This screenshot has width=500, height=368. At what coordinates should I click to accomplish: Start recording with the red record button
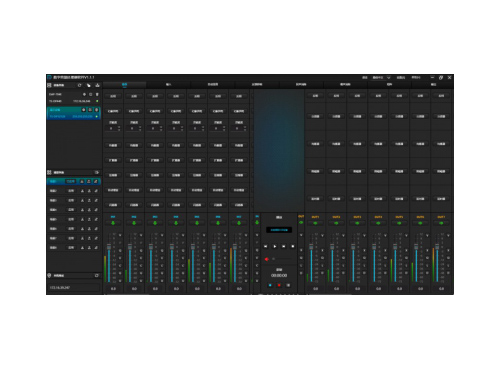pyautogui.click(x=279, y=285)
